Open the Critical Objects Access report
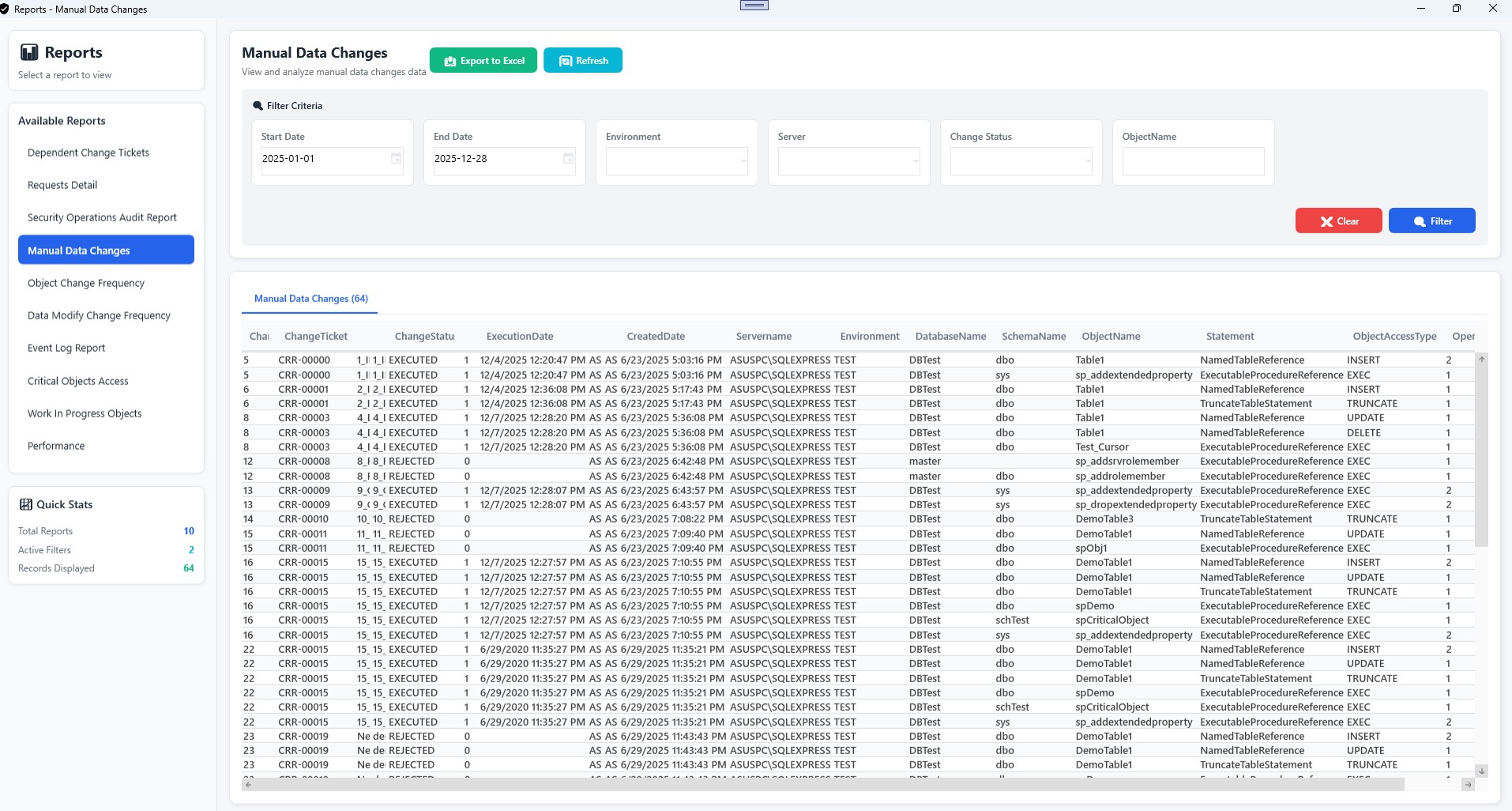The image size is (1512, 811). coord(77,381)
